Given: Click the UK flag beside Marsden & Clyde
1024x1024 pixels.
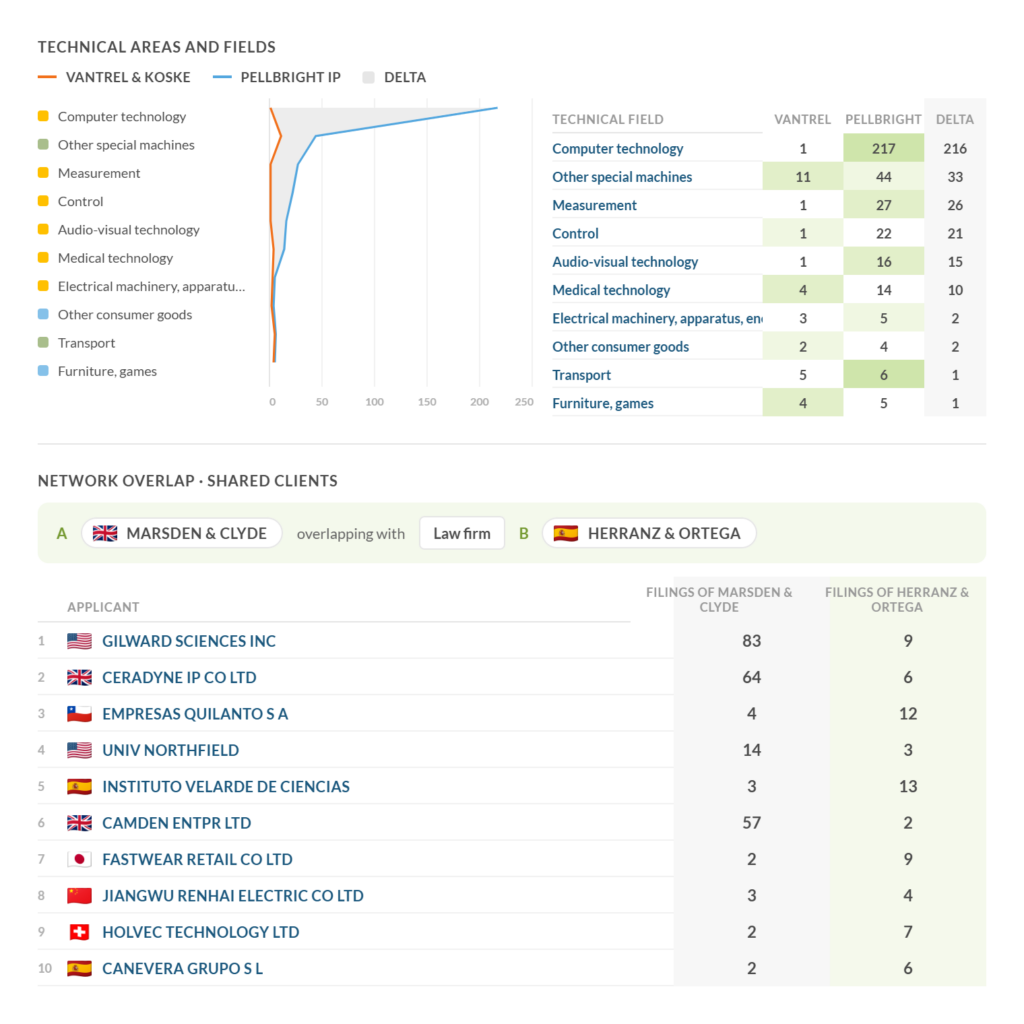Looking at the screenshot, I should click(104, 534).
